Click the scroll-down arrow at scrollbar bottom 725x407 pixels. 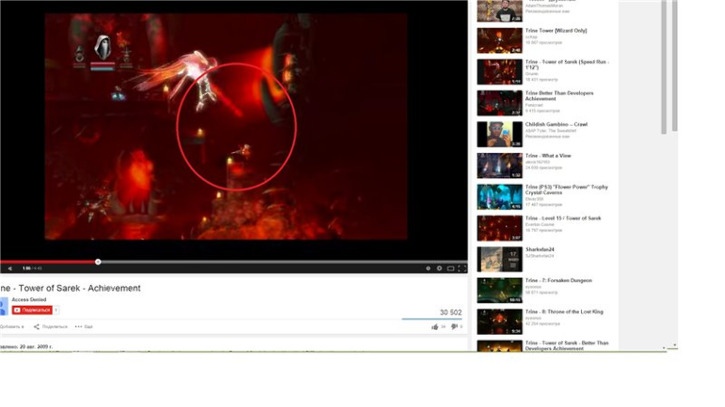tap(675, 345)
